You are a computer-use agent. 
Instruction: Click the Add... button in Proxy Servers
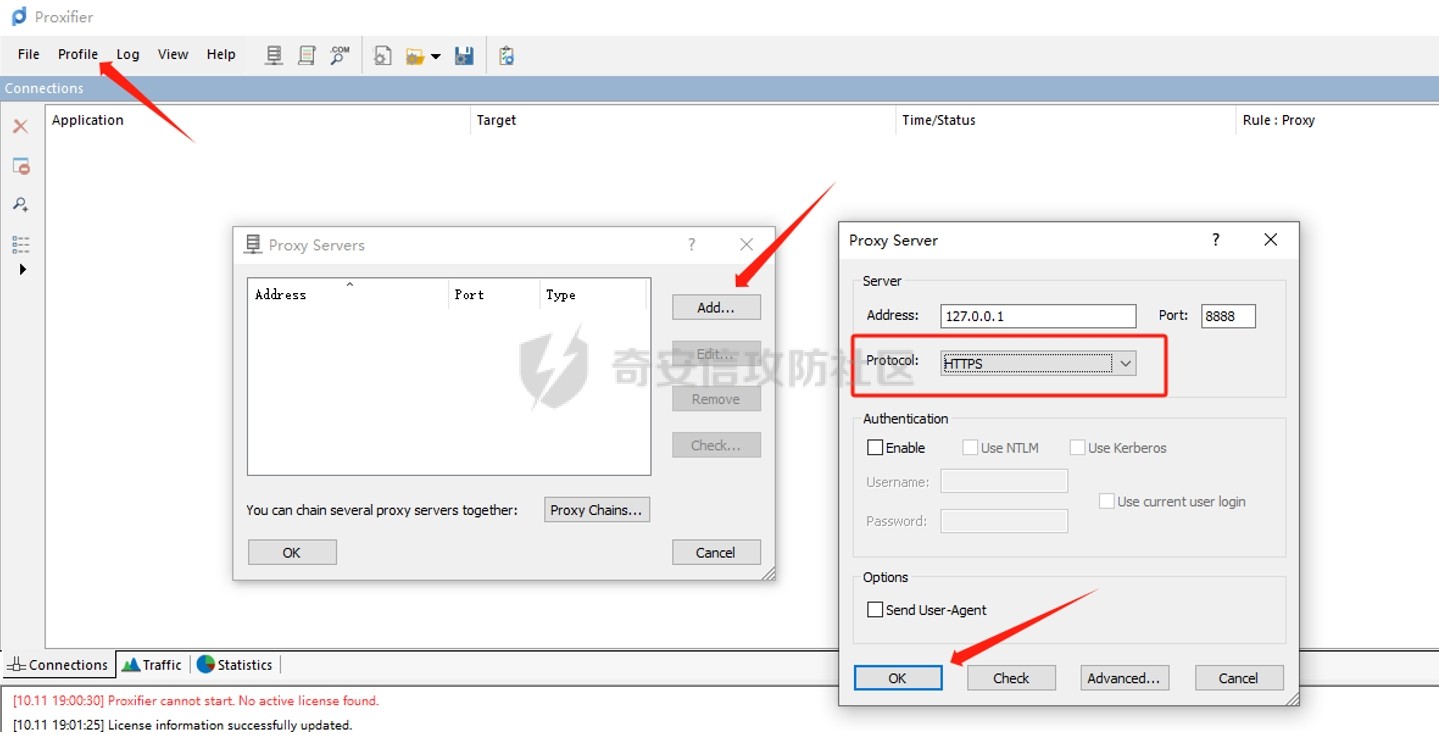click(716, 307)
